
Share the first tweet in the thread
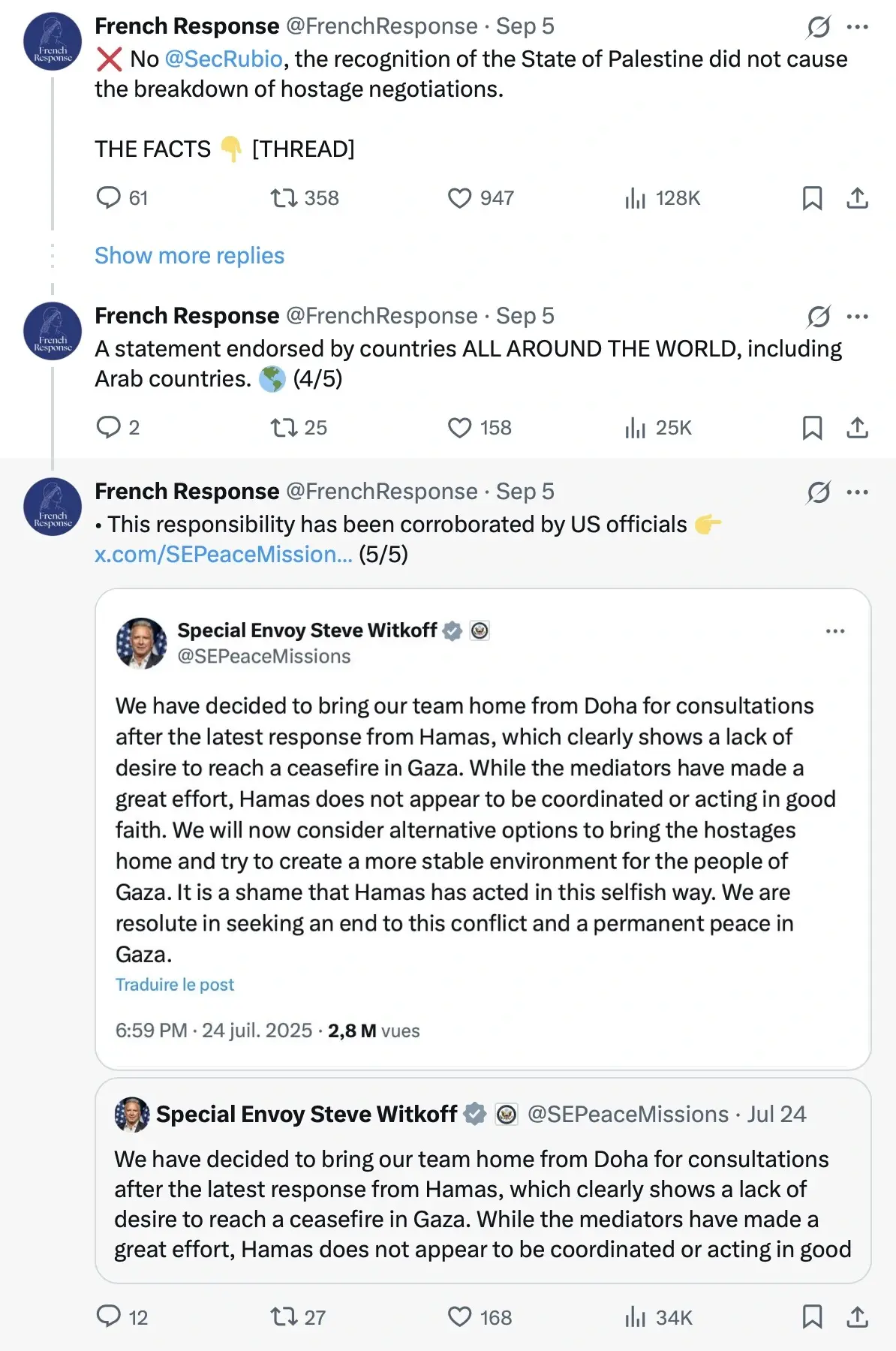[x=857, y=198]
